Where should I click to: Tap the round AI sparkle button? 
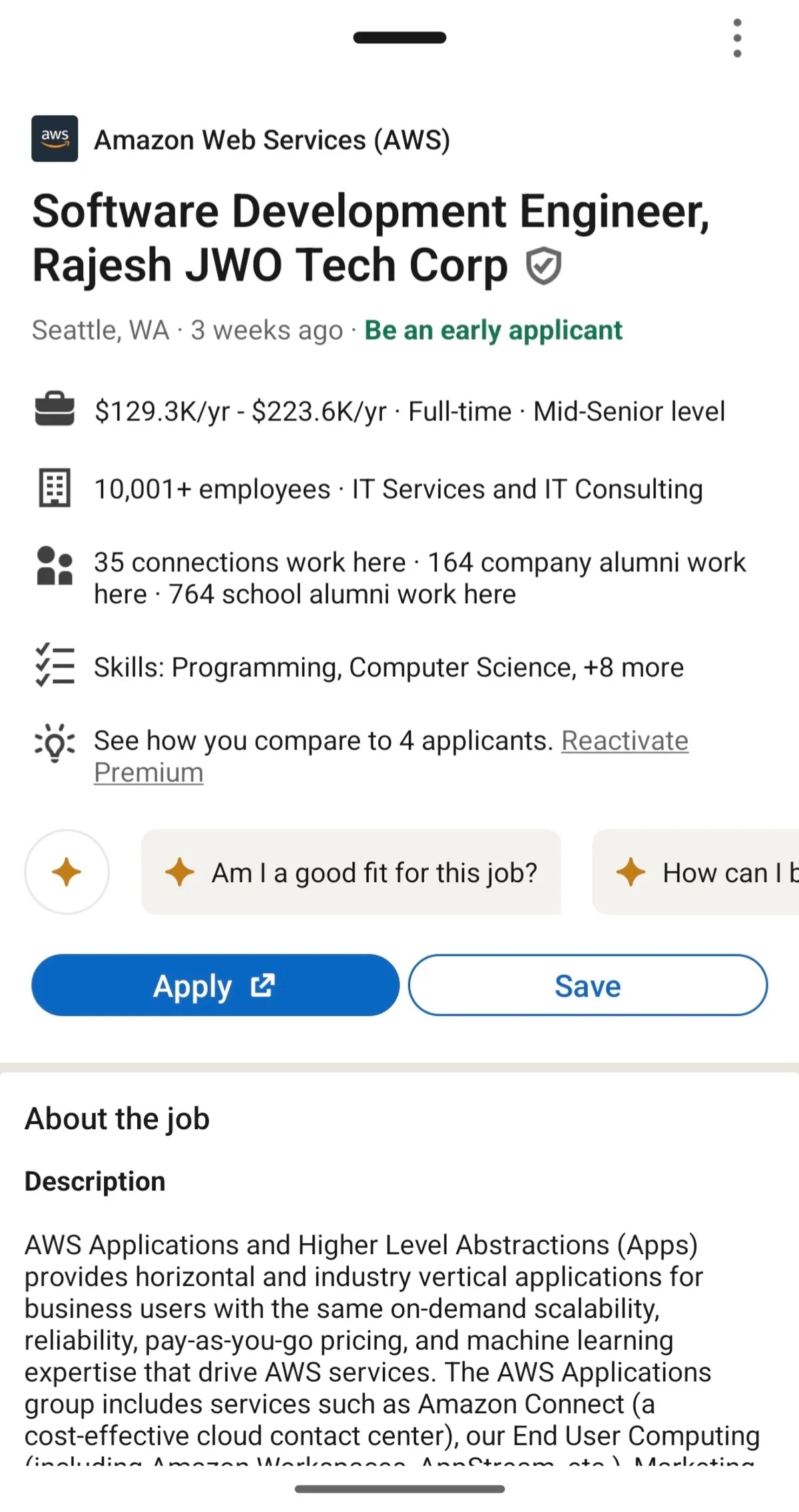coord(67,872)
